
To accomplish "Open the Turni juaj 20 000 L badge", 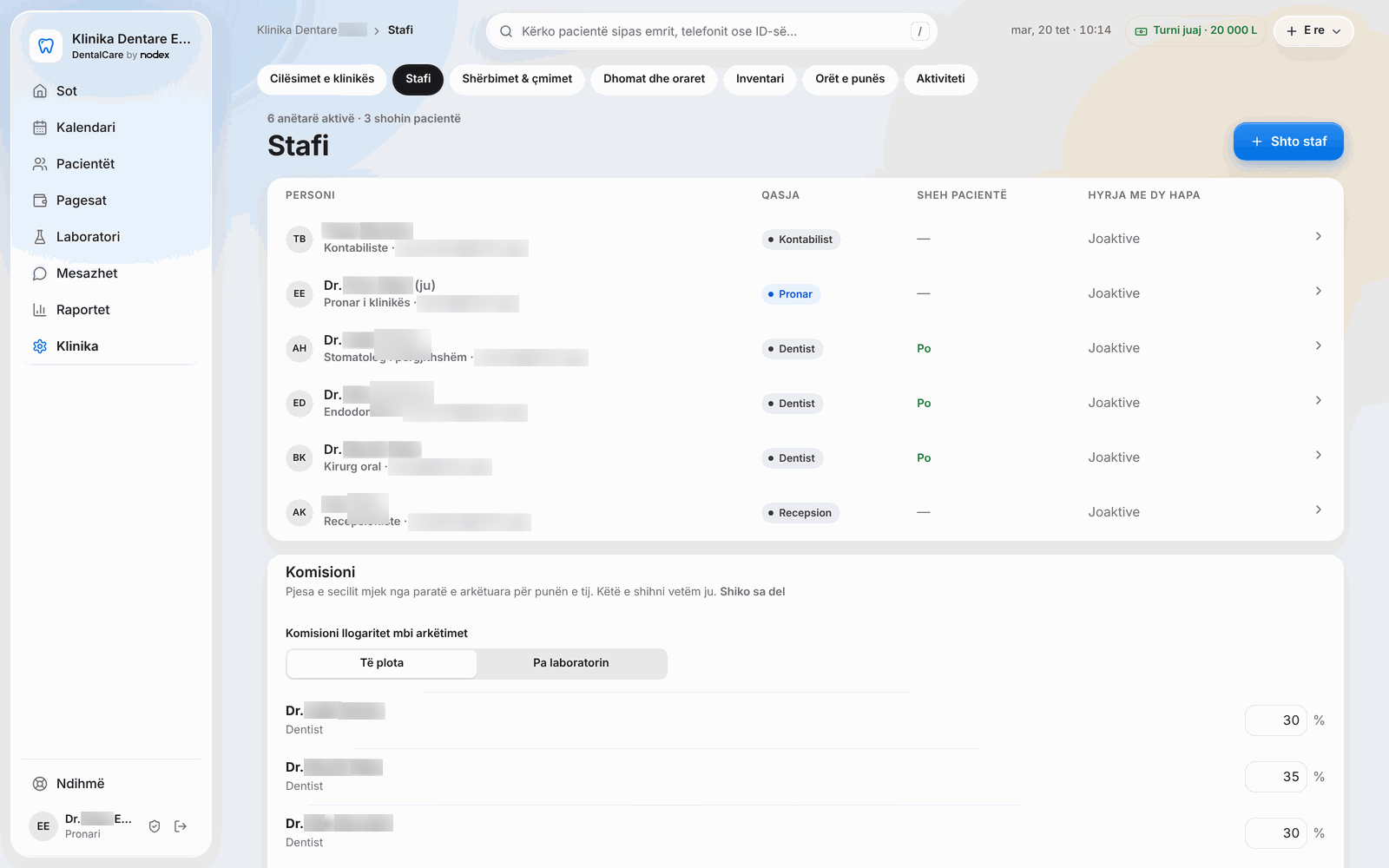I will [x=1195, y=30].
